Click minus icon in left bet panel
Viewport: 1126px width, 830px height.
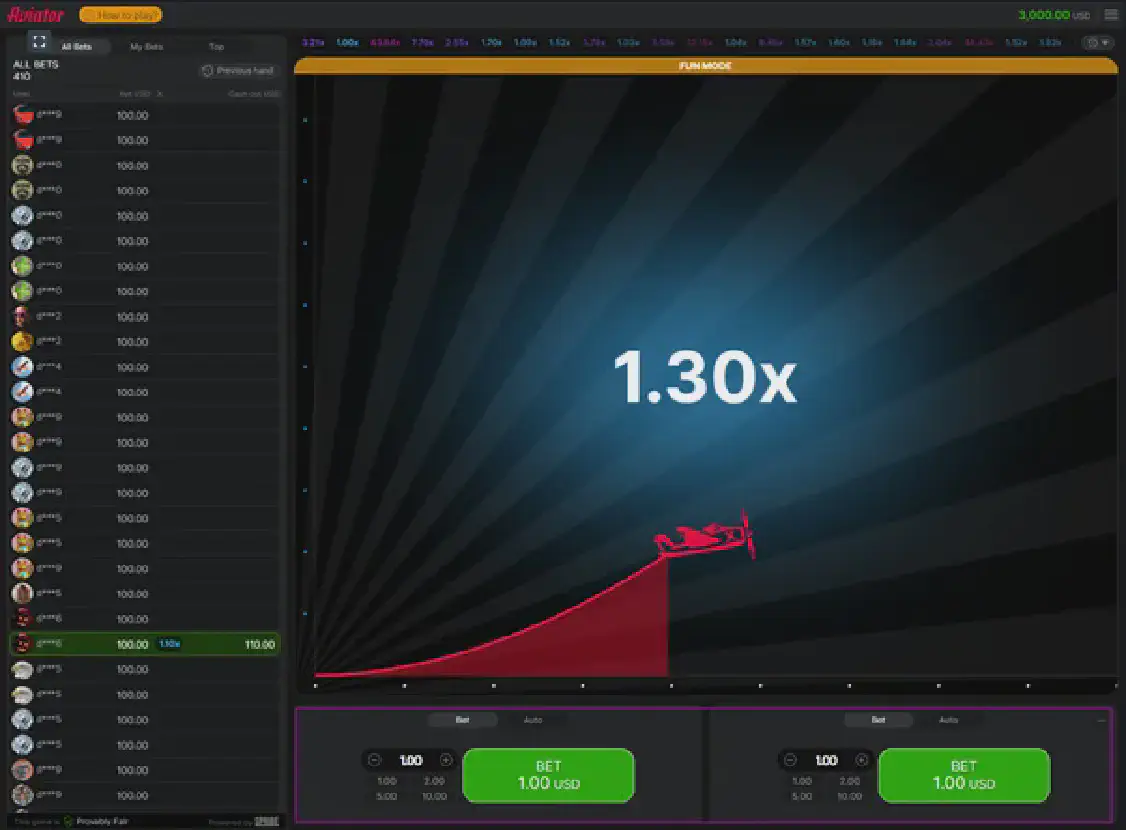374,760
